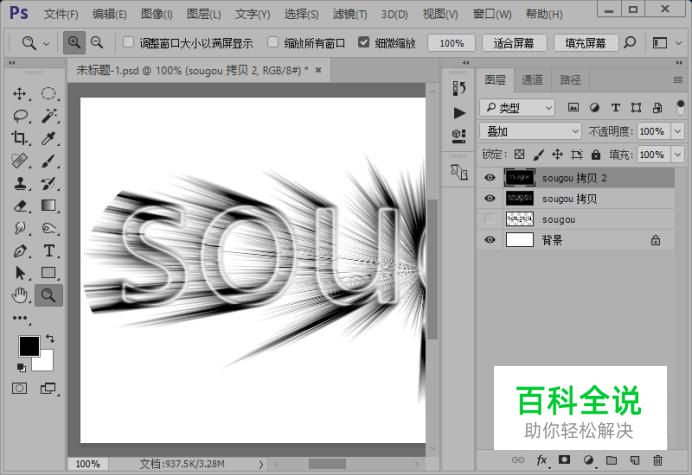This screenshot has width=692, height=475.
Task: Choose Zoom In mode in options bar
Action: (74, 42)
